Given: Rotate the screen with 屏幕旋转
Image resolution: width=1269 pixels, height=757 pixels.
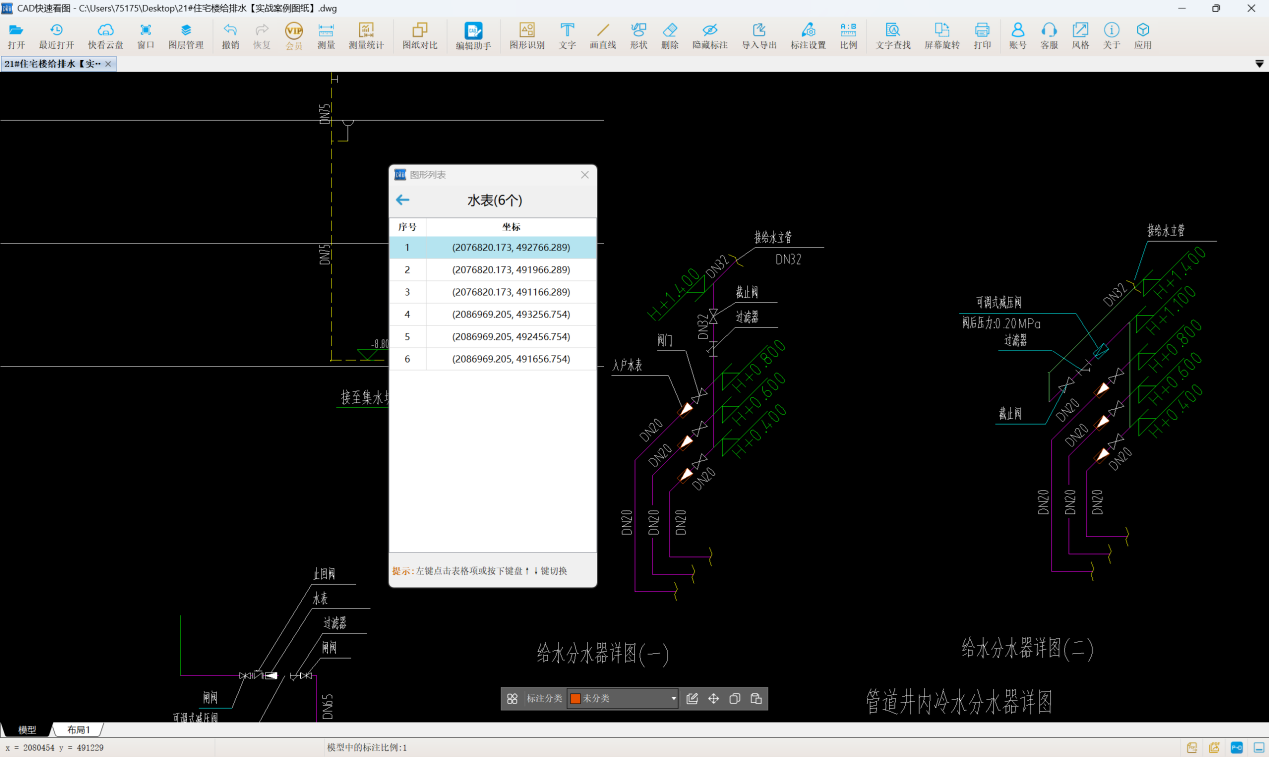Looking at the screenshot, I should (941, 36).
